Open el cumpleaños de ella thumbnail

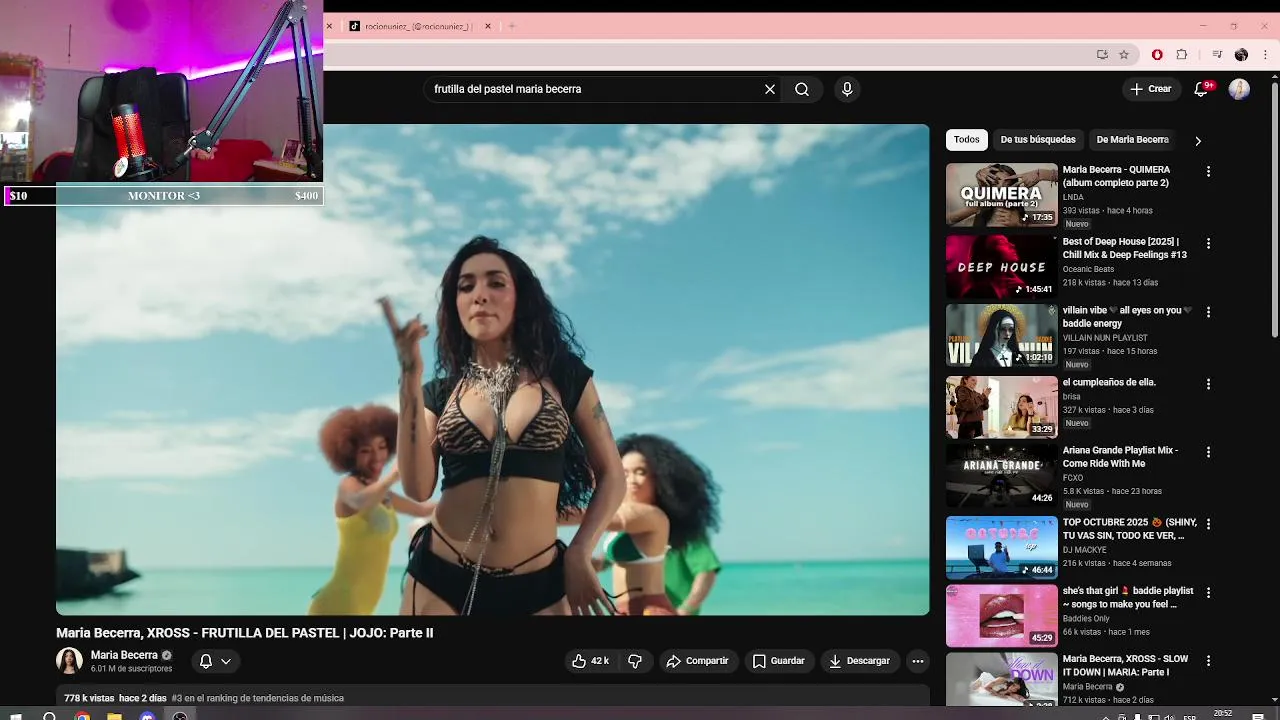[1001, 407]
